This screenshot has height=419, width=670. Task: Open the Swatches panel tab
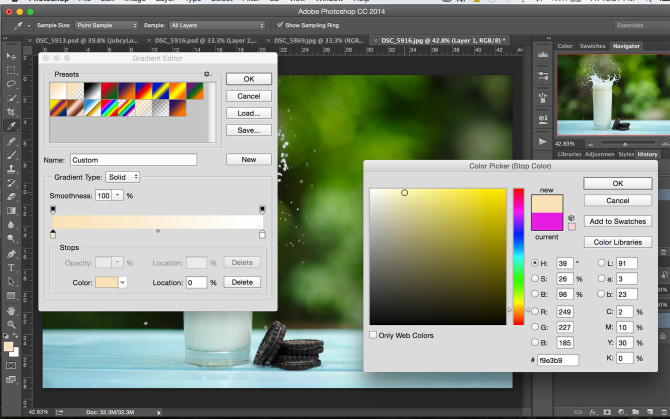pos(592,46)
